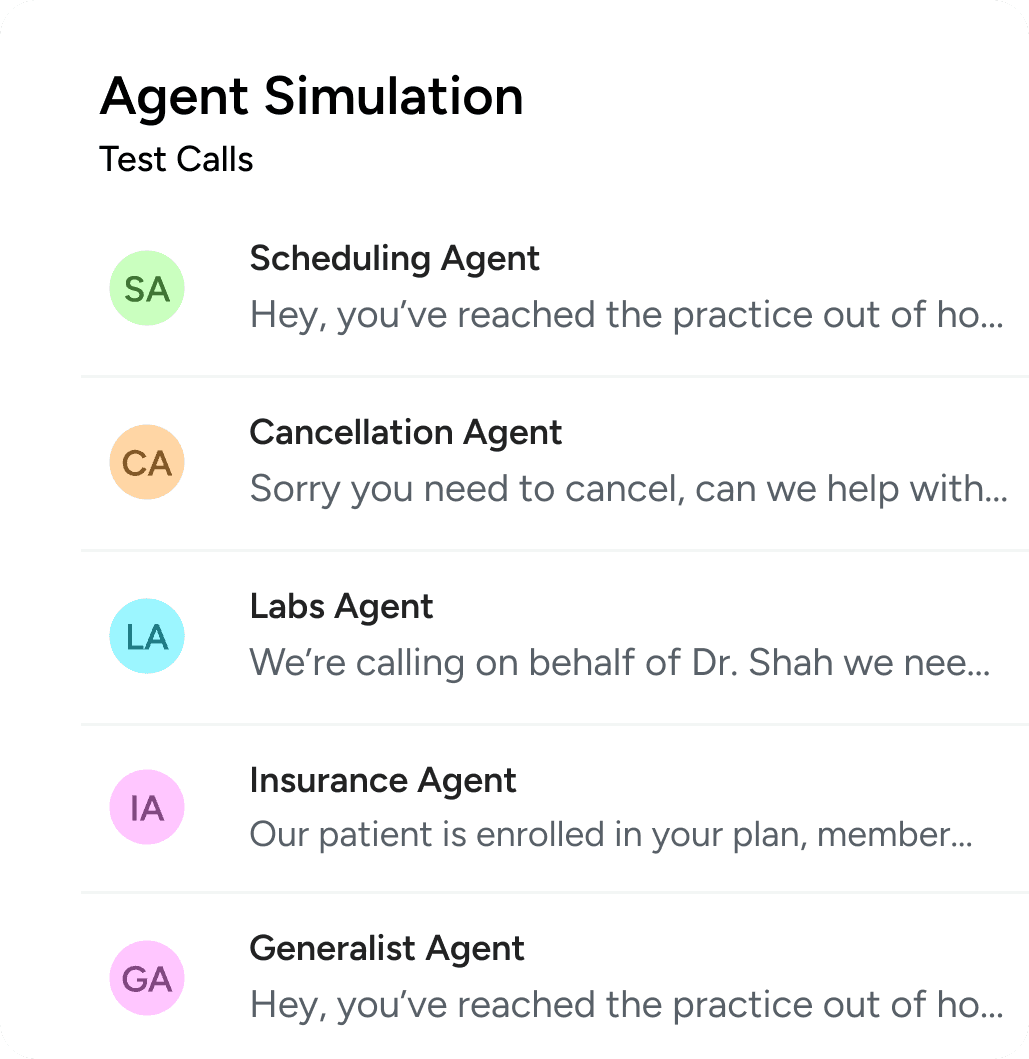Click the pink Generalist Agent badge
This screenshot has width=1029, height=1059.
point(146,978)
